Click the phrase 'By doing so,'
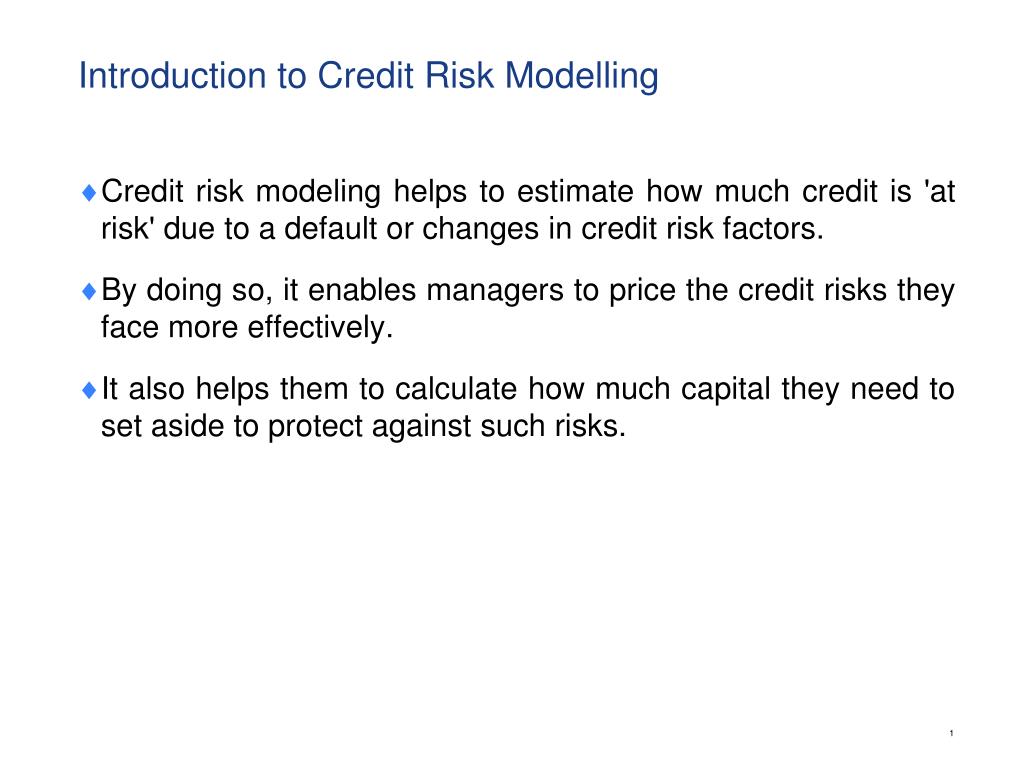 coord(187,291)
